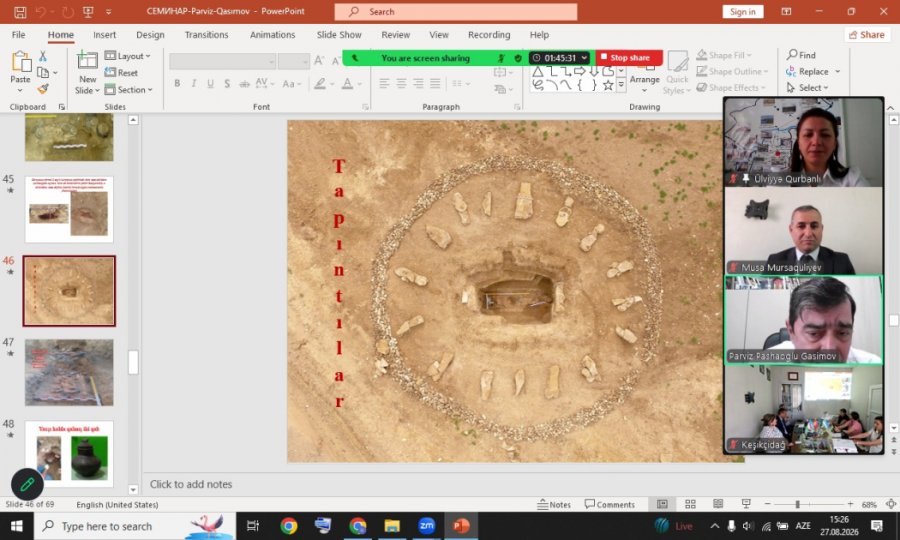
Task: Switch to the Transitions tab
Action: 207,34
